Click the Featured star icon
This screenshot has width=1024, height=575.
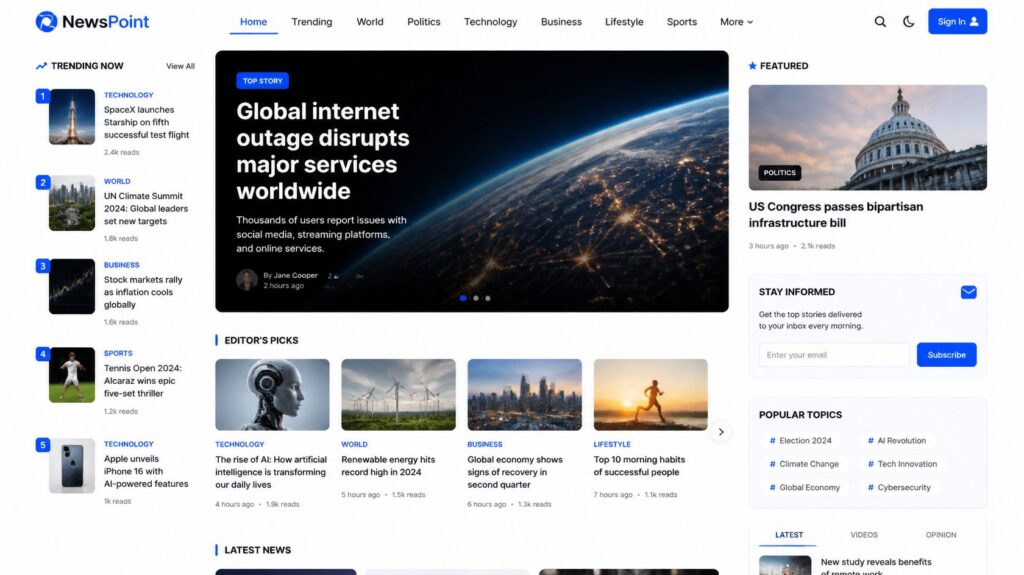point(752,65)
